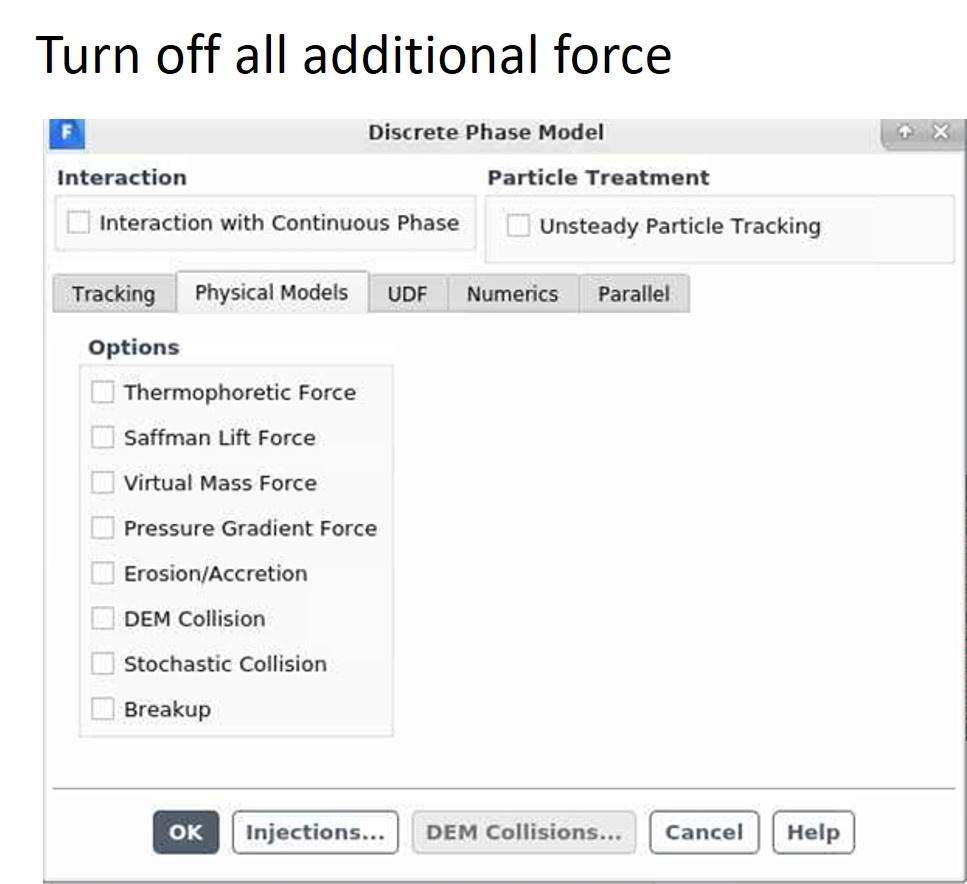Check the DEM Collision option
The width and height of the screenshot is (967, 884).
103,618
